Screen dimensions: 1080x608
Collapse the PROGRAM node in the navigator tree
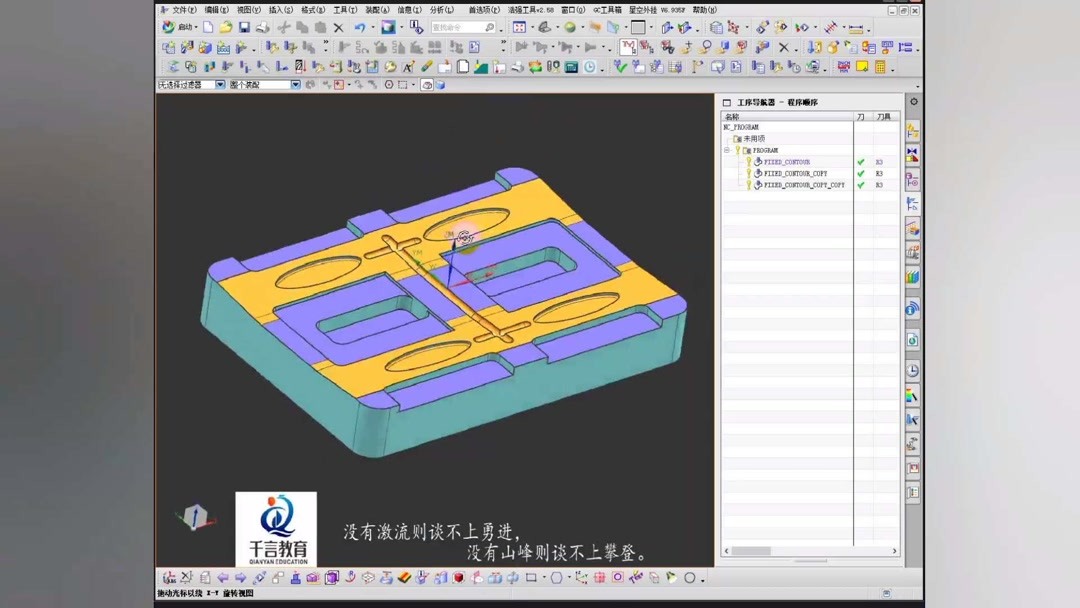point(725,150)
